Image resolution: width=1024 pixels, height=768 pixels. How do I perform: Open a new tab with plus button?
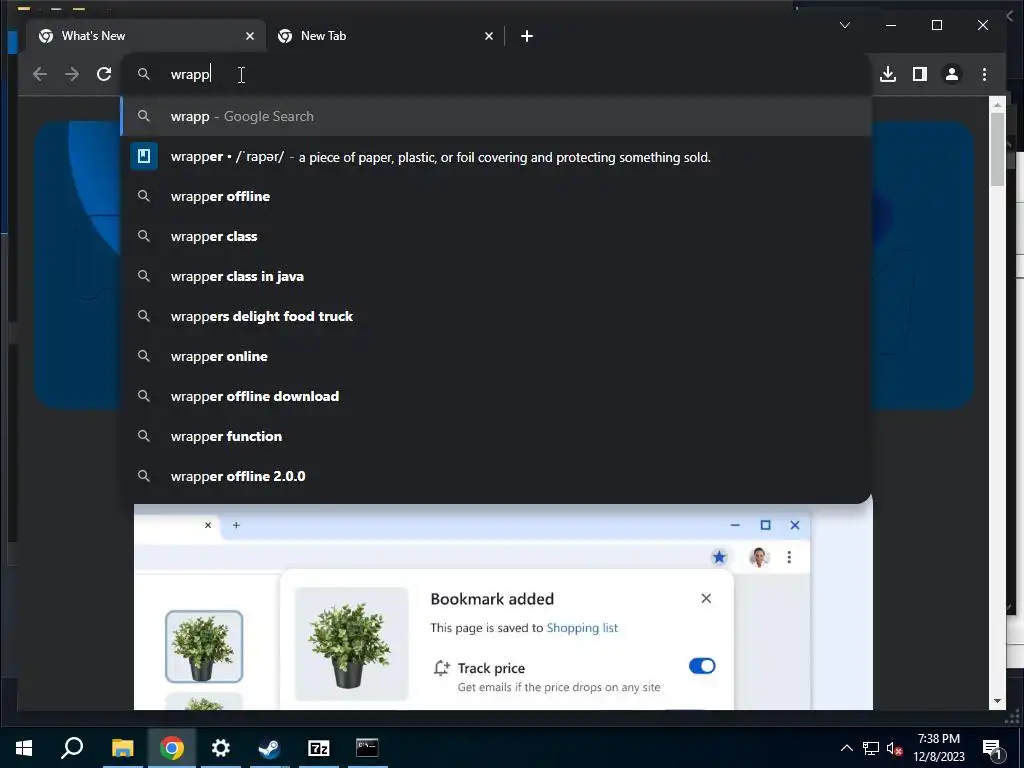(527, 36)
